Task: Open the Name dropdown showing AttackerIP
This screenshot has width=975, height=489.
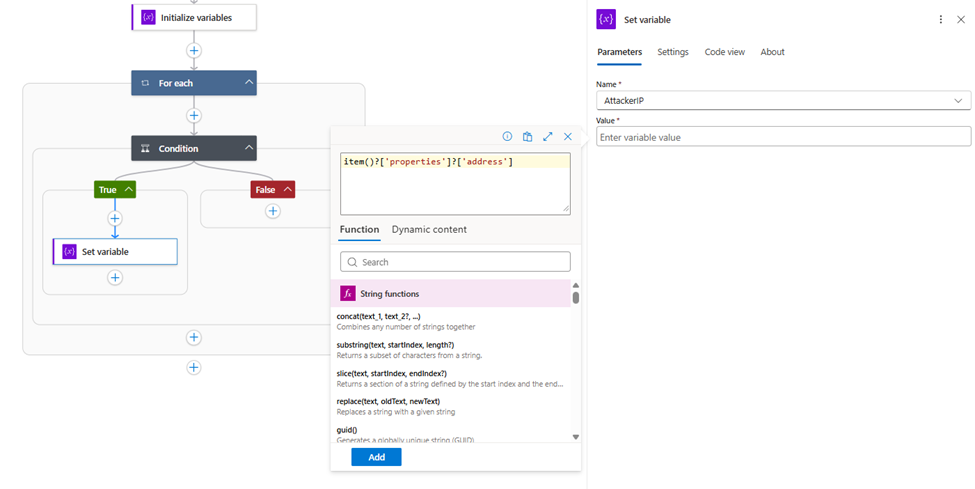Action: 783,100
